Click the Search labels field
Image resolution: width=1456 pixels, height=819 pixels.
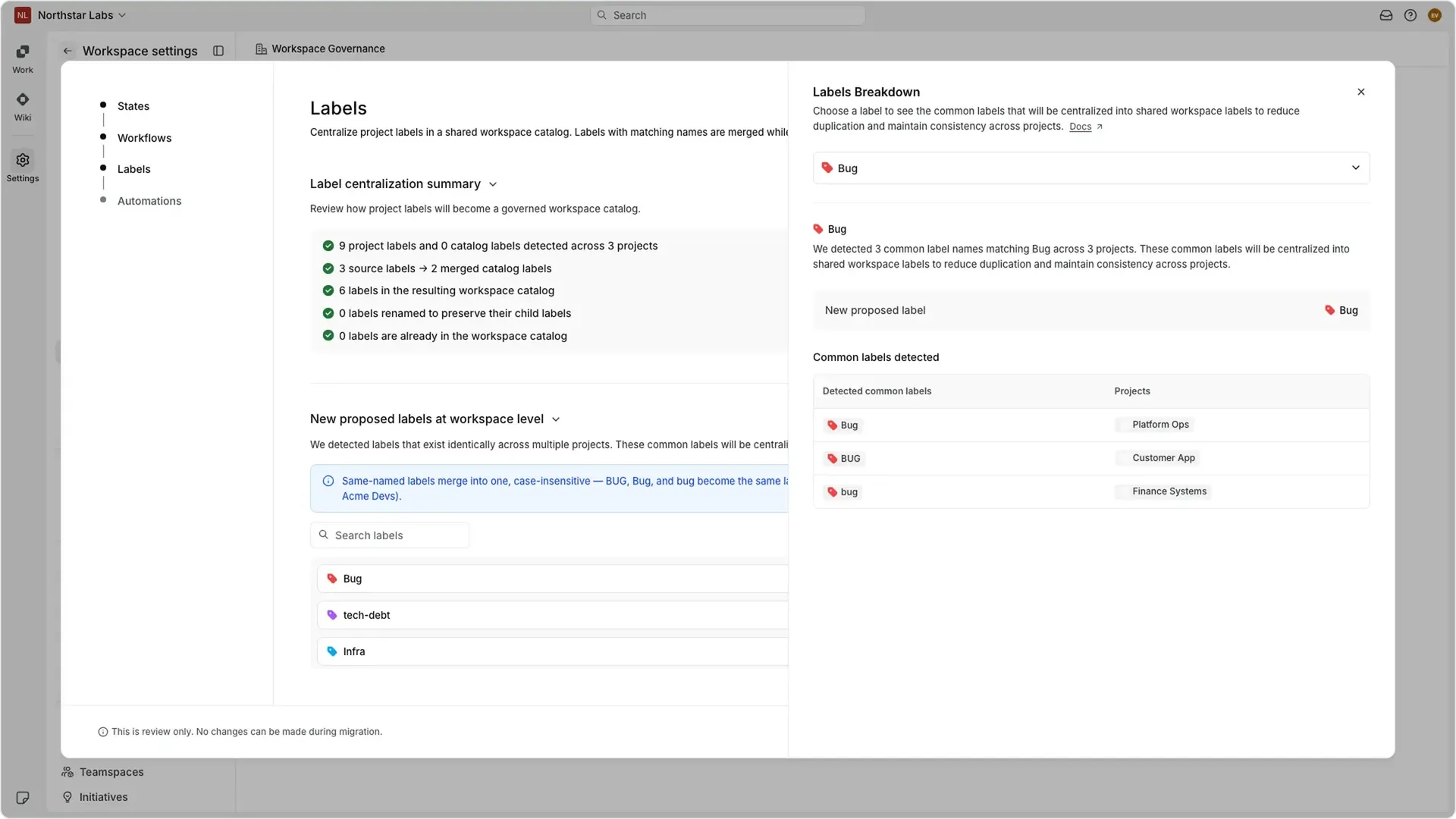click(x=390, y=535)
